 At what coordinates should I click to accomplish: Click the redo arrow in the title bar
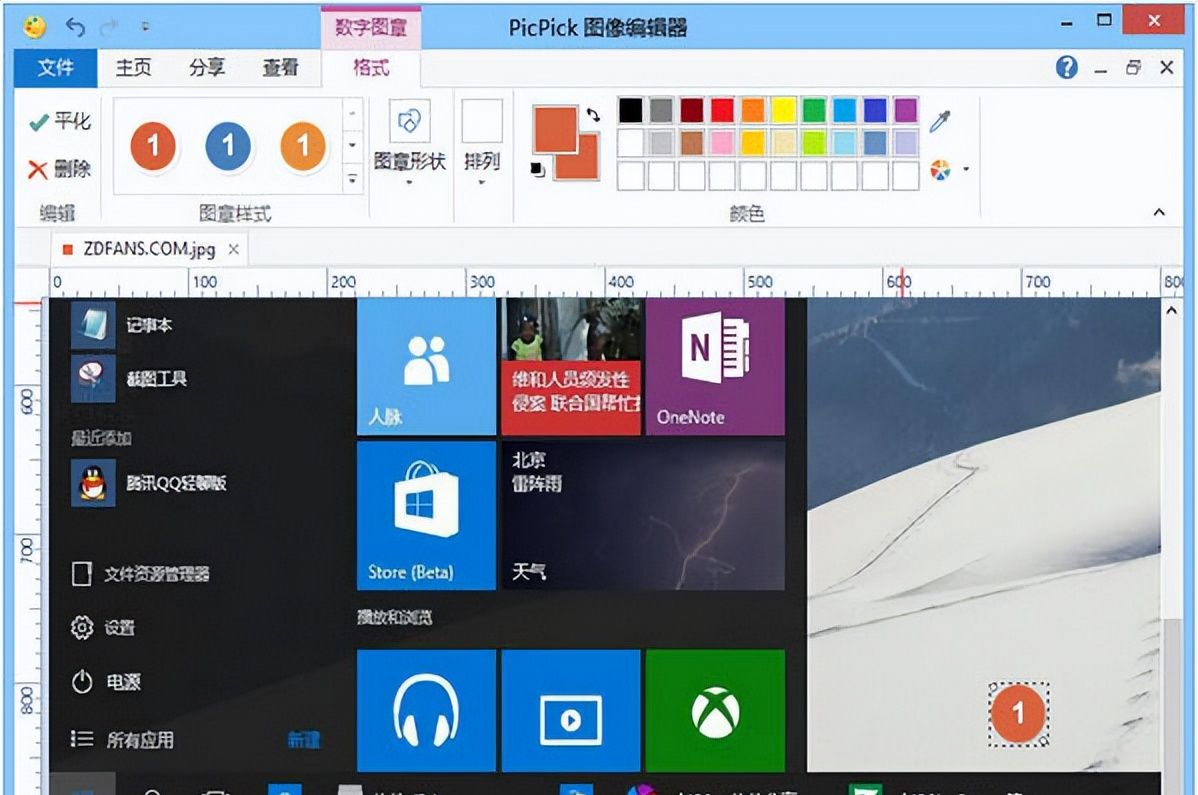(109, 27)
